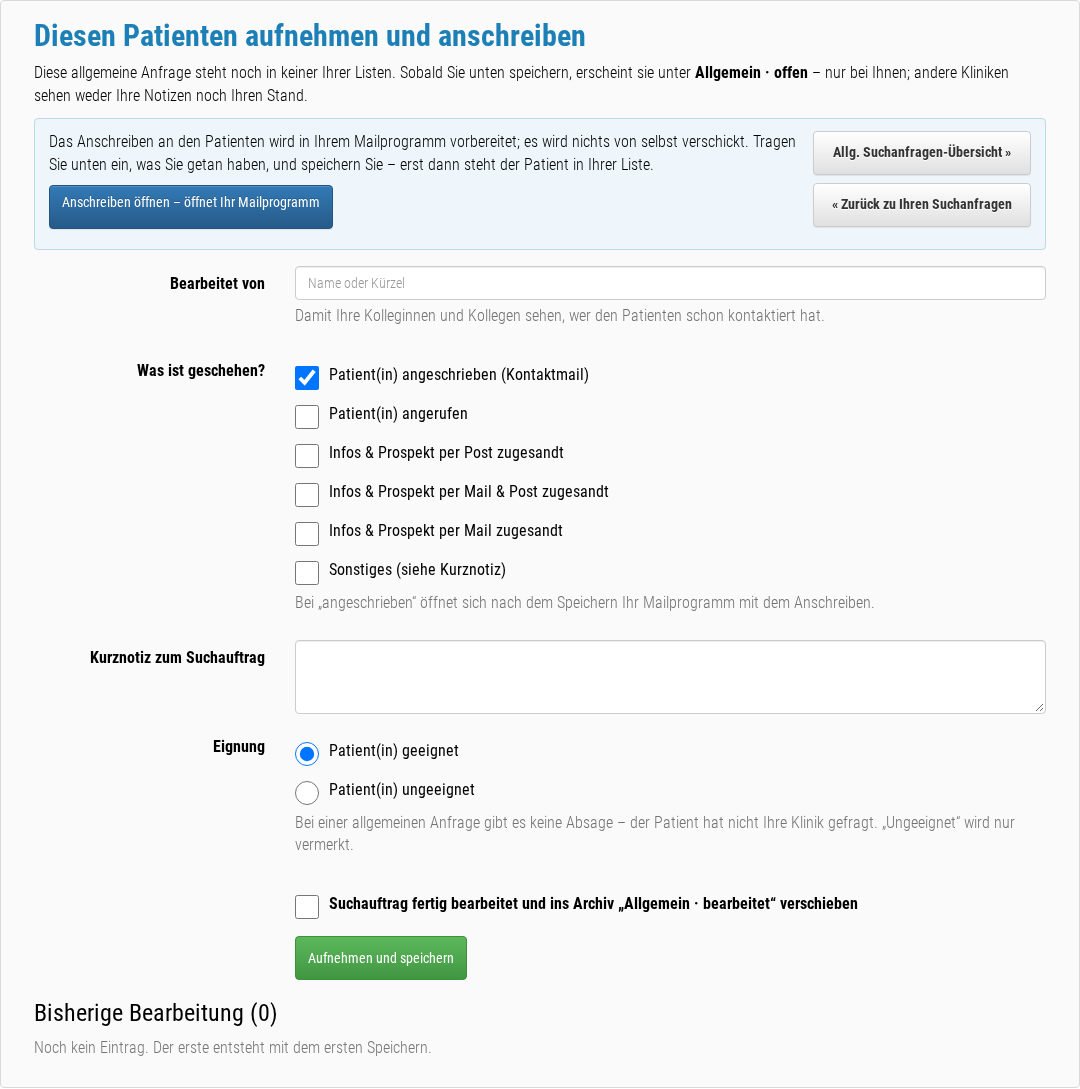Tick 'Infos & Prospekt per Post zugesandt'
1080x1089 pixels.
tap(307, 456)
